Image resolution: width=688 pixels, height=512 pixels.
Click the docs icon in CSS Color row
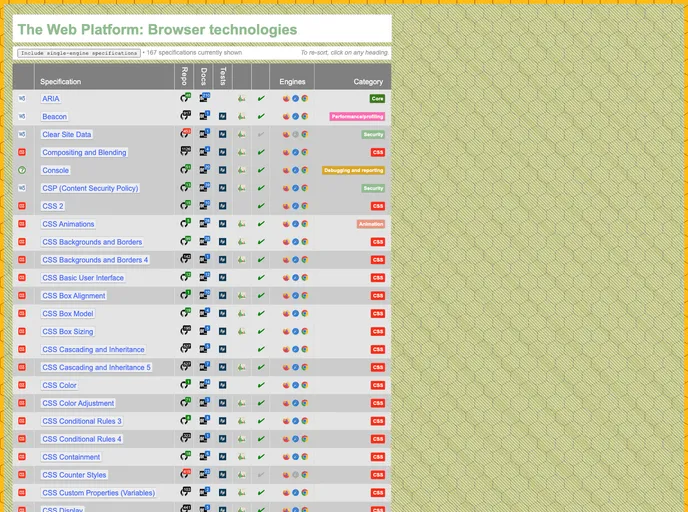pos(204,384)
